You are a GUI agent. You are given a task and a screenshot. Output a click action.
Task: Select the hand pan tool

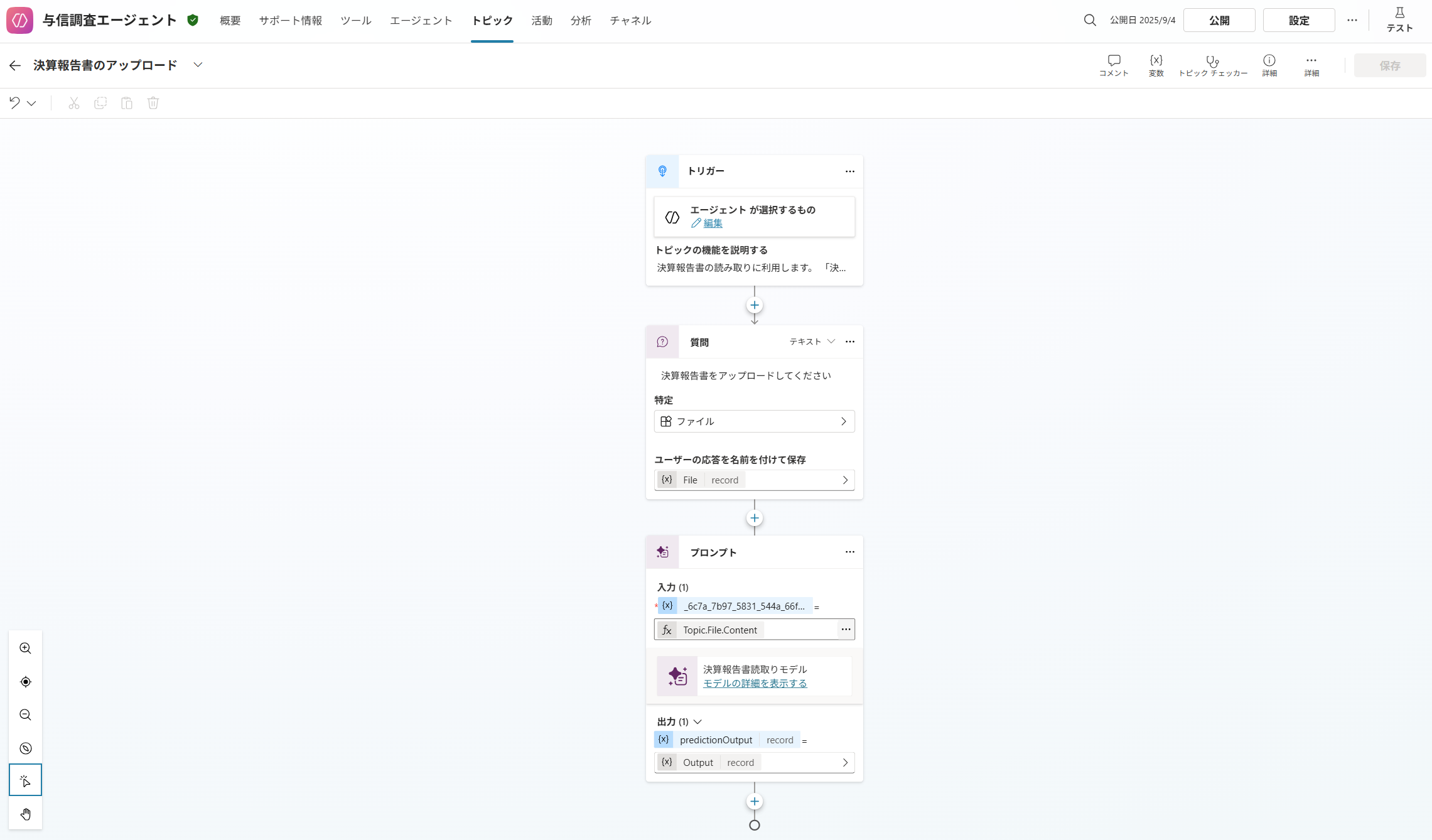pyautogui.click(x=25, y=814)
